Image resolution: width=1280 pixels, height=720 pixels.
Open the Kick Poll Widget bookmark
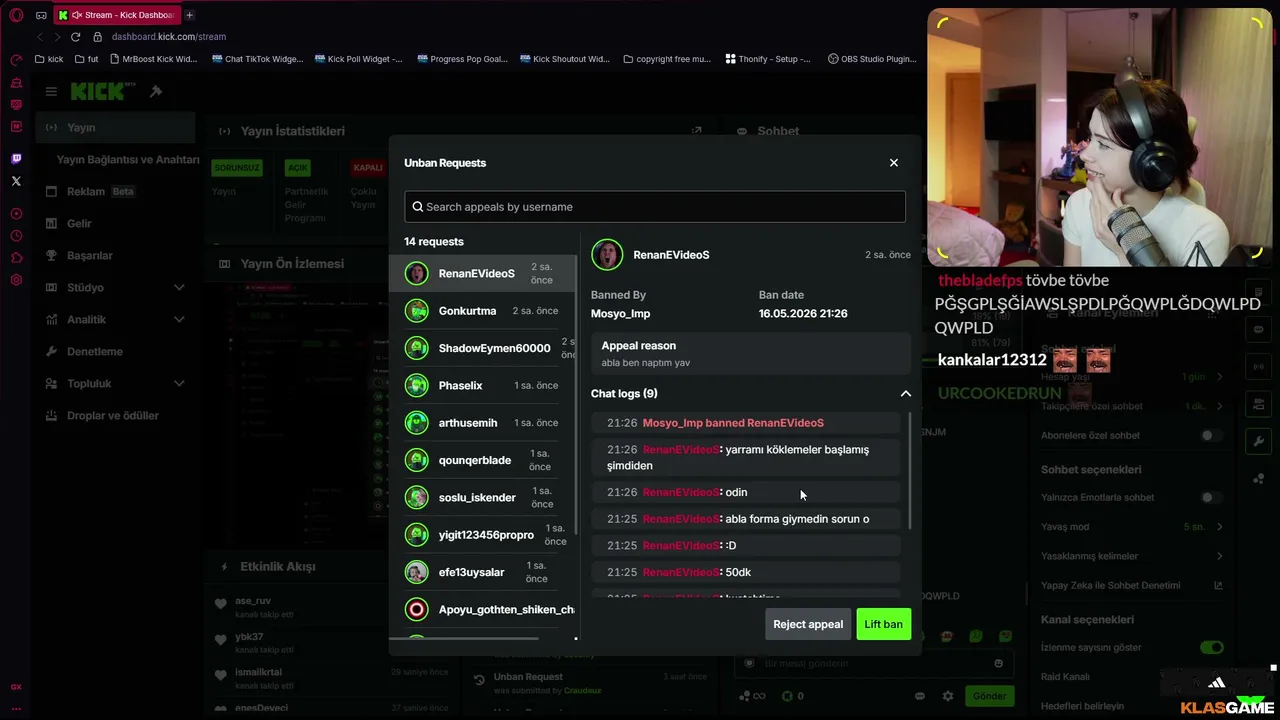pos(358,59)
